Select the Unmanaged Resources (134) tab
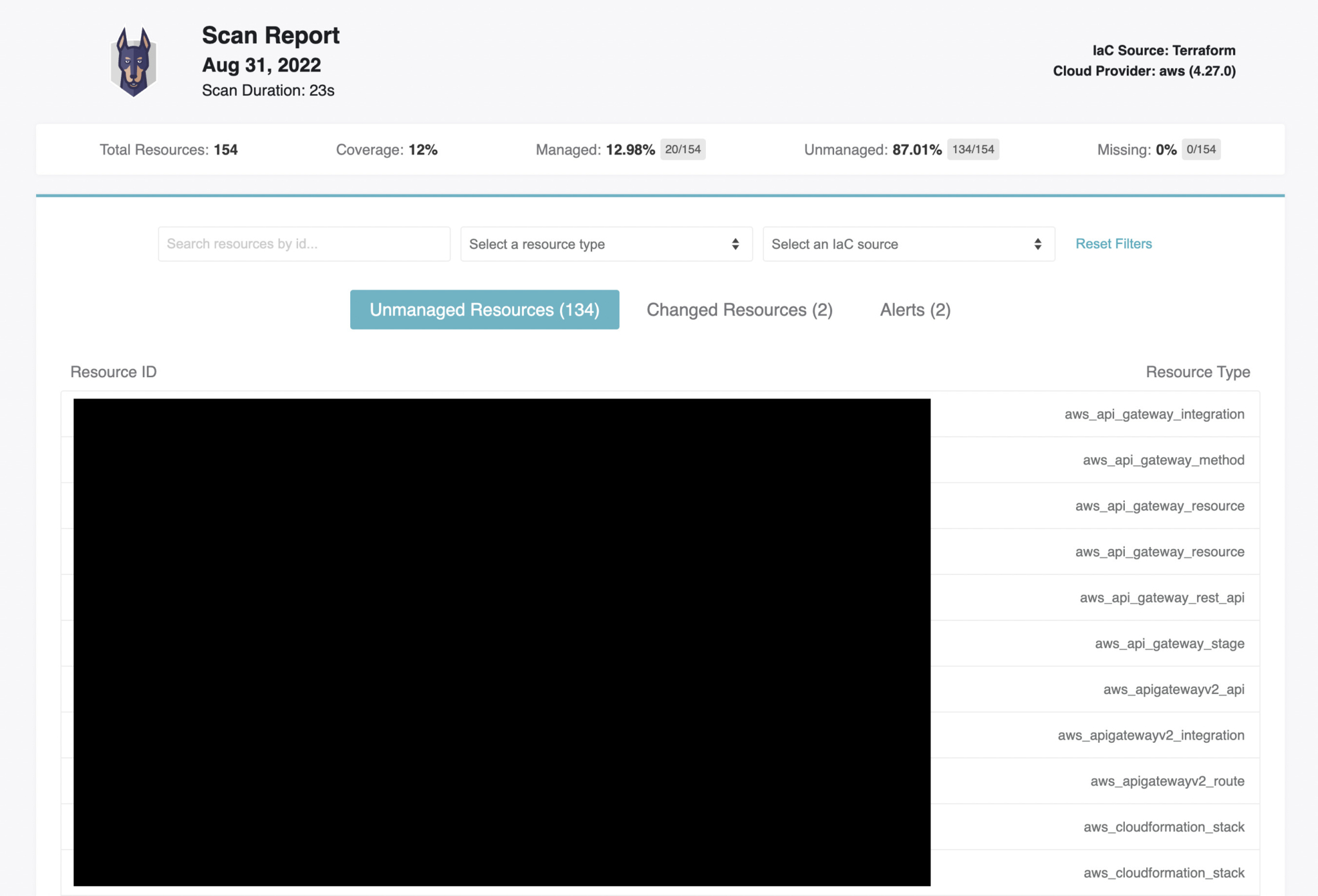Viewport: 1318px width, 896px height. [484, 310]
